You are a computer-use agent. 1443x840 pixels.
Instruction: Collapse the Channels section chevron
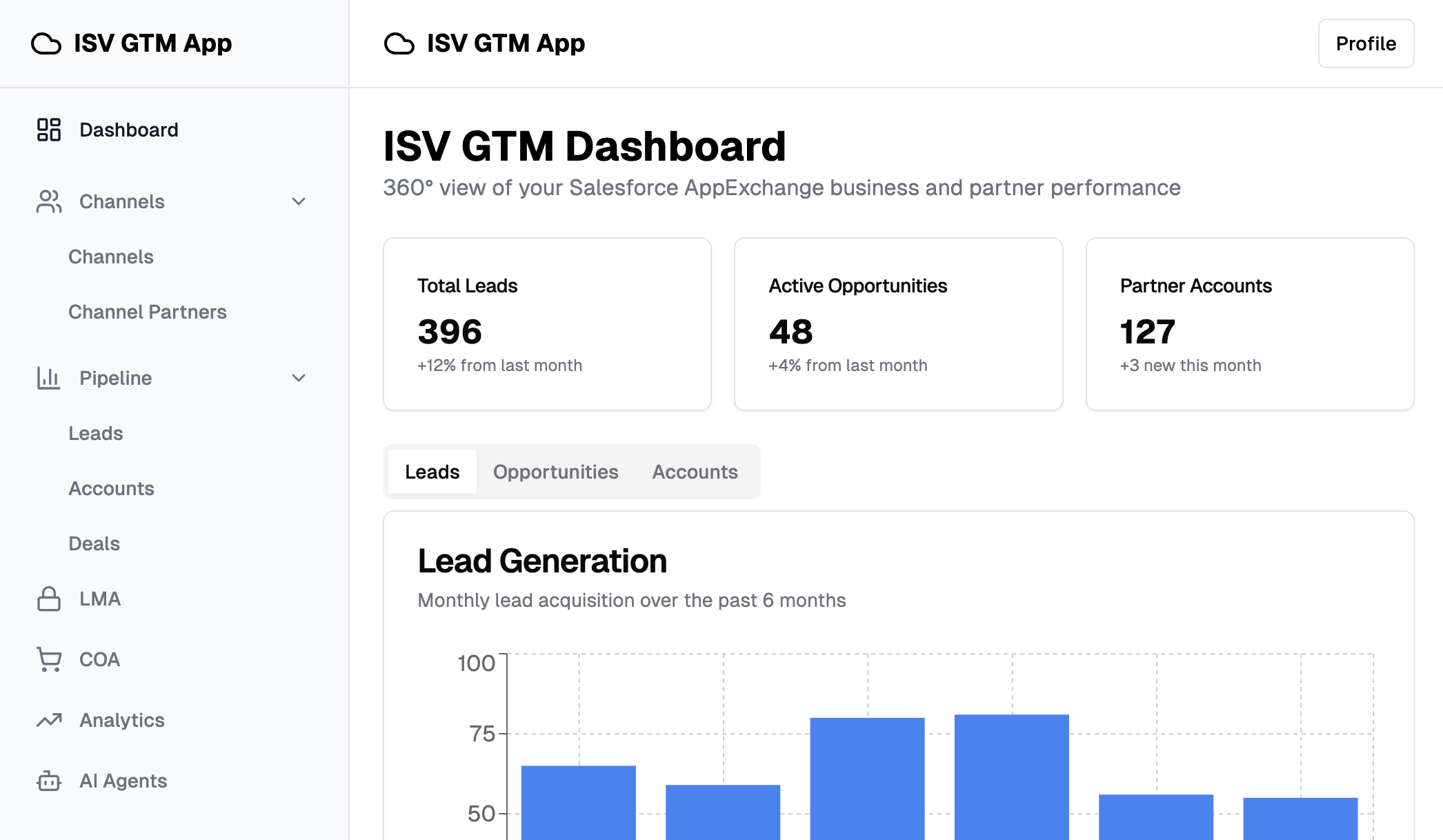(x=299, y=201)
